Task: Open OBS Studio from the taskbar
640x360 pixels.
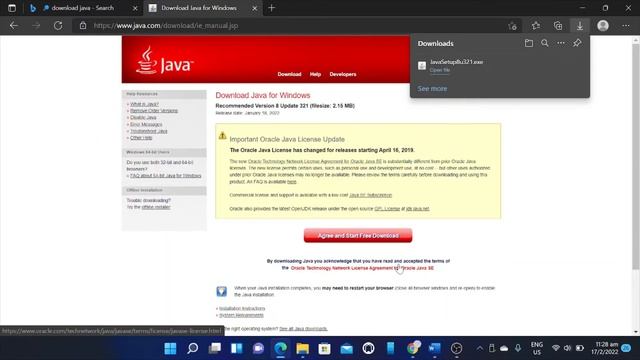Action: pos(457,348)
